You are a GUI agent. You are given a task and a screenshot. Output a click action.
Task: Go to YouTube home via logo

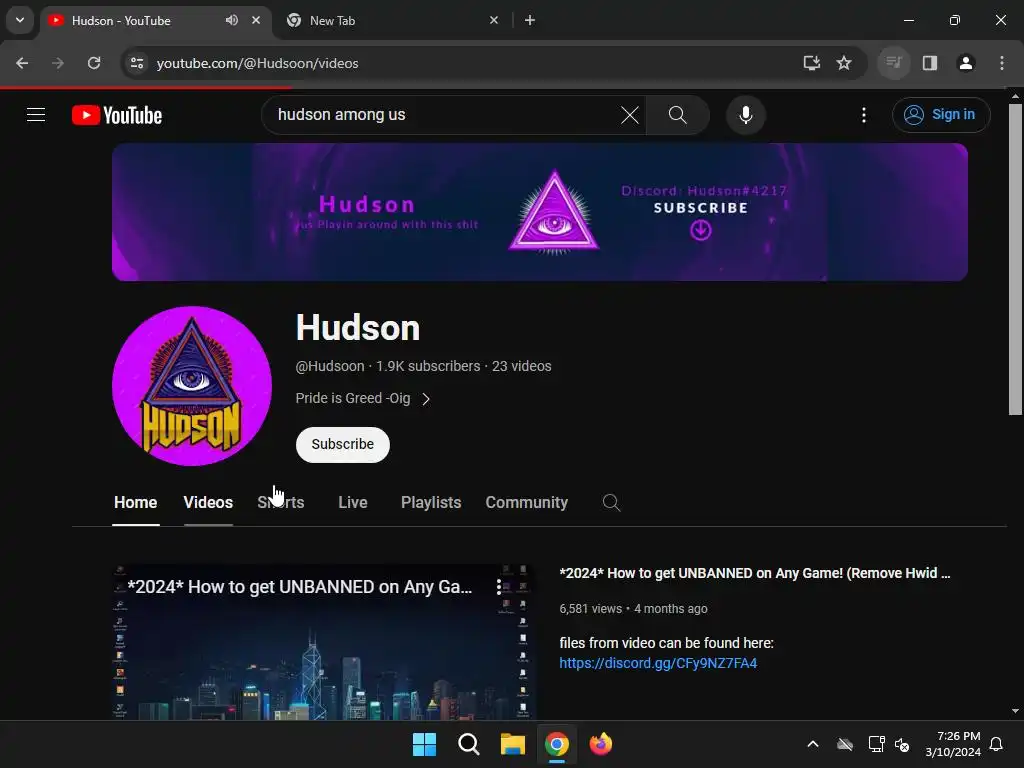(117, 115)
